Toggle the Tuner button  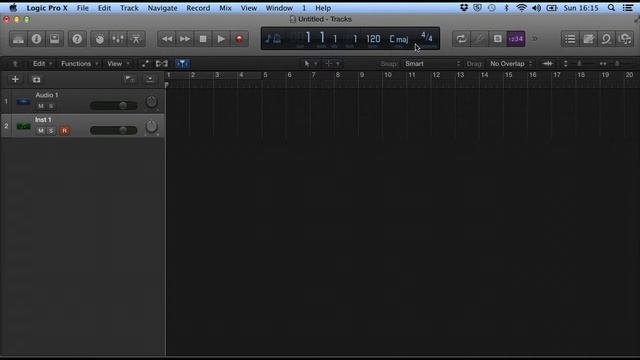click(x=479, y=39)
